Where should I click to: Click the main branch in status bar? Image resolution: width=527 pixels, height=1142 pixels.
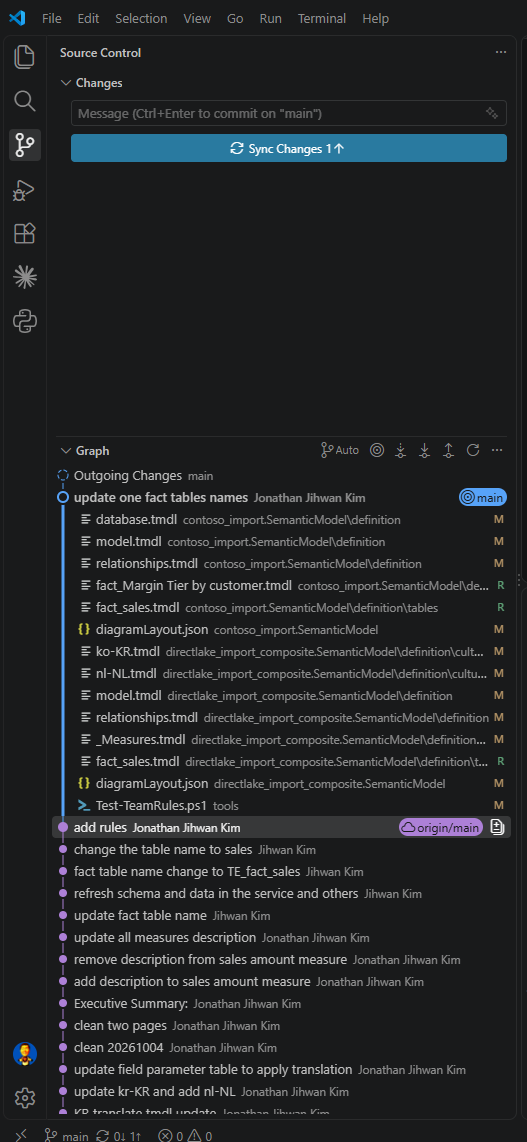click(x=67, y=1135)
